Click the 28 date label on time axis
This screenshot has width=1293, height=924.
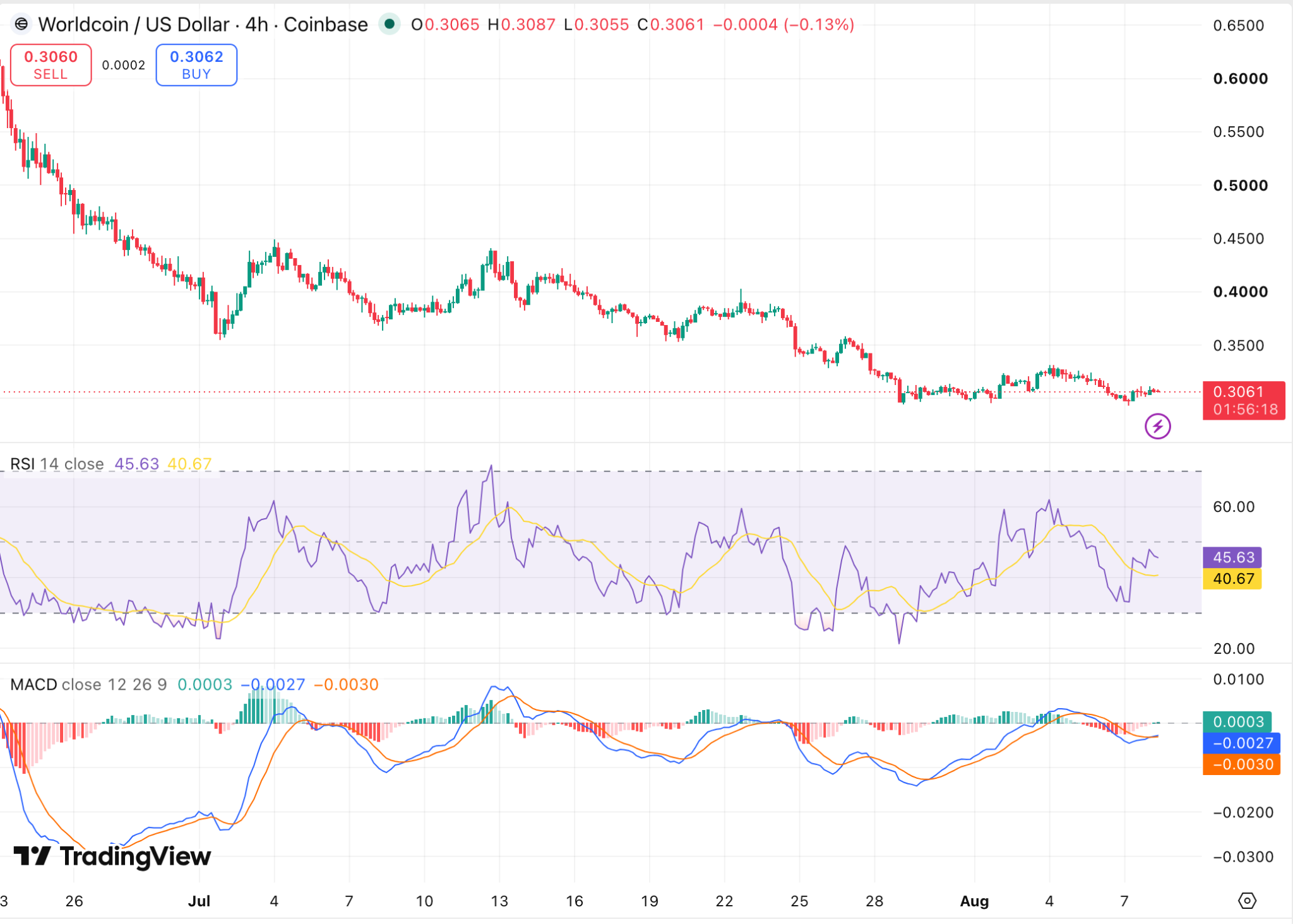coord(874,901)
